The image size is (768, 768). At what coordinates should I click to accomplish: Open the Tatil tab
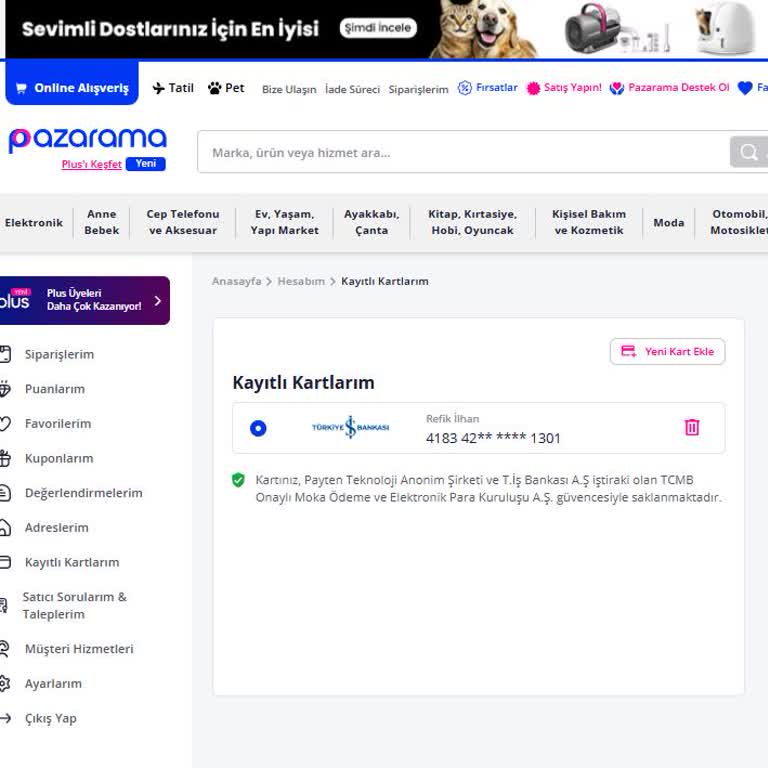173,88
